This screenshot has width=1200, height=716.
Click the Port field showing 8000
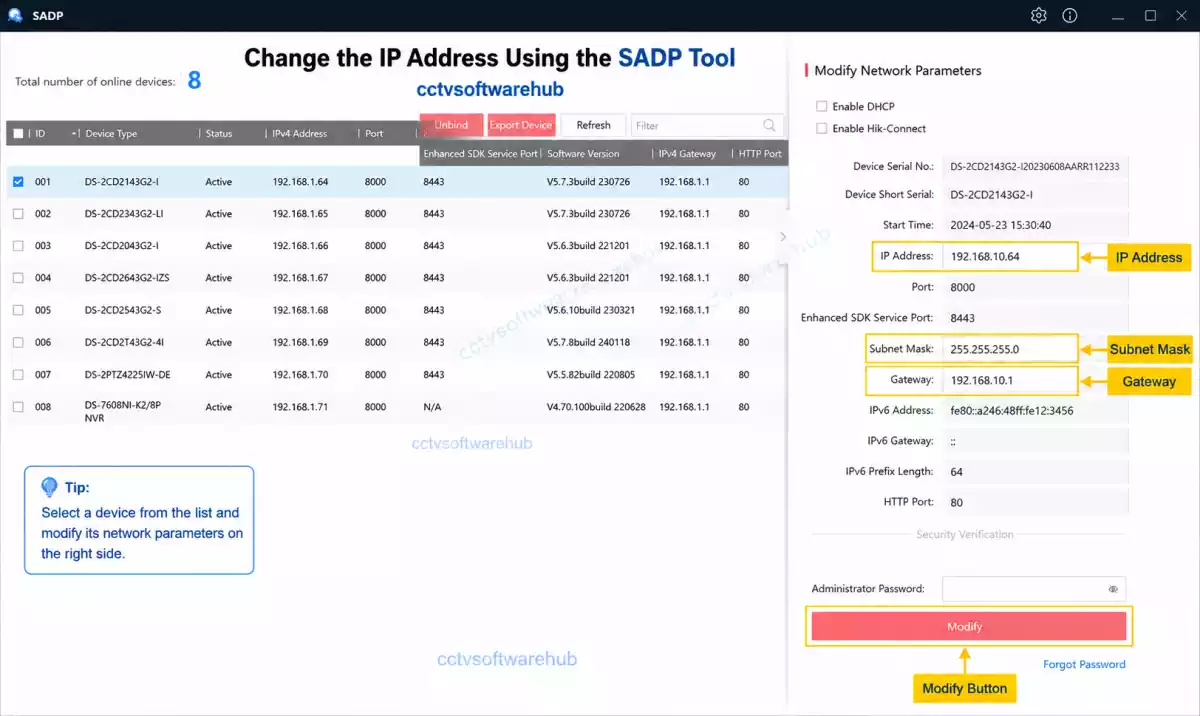(1035, 287)
